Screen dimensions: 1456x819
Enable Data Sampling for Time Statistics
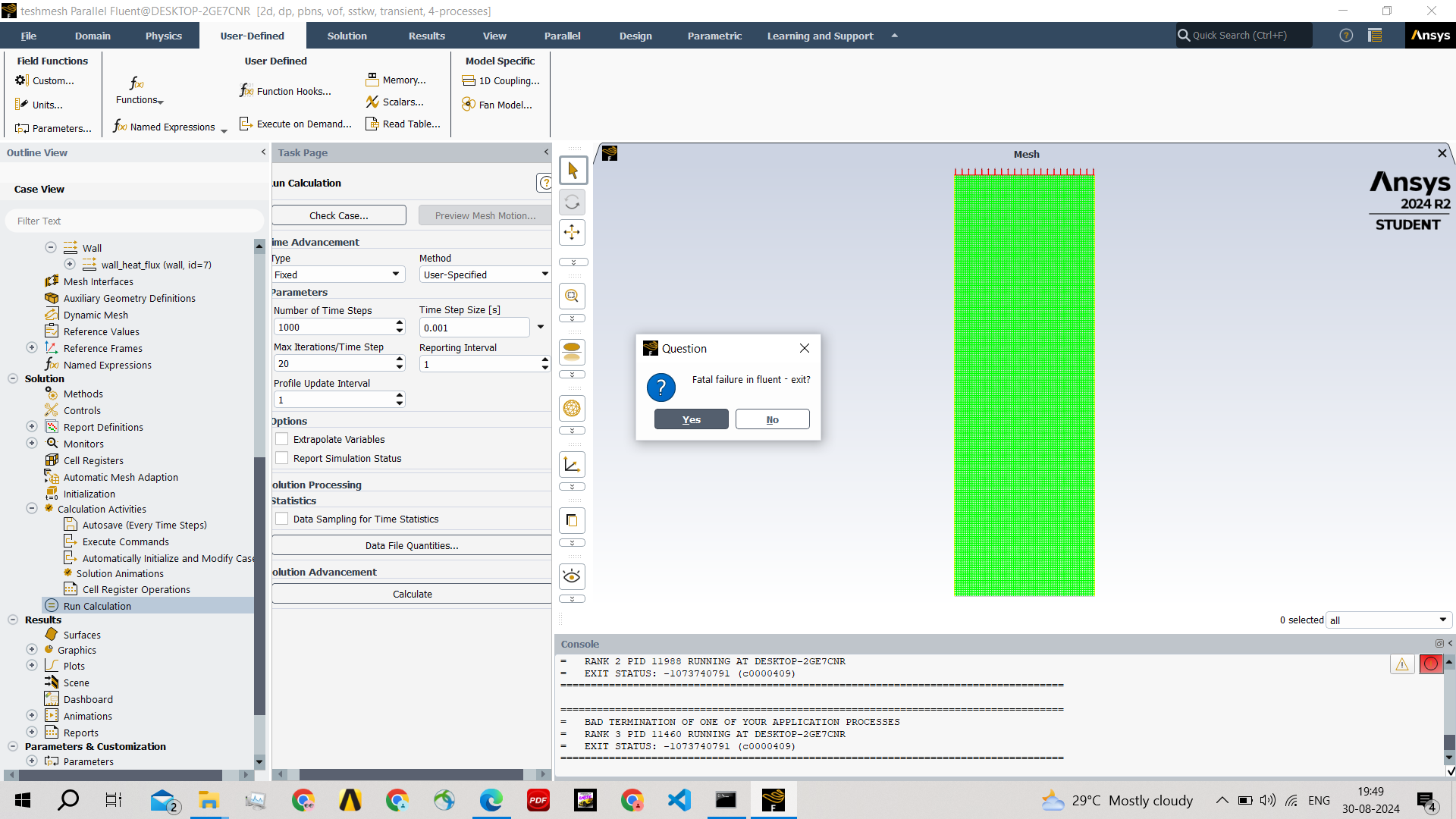pyautogui.click(x=282, y=519)
